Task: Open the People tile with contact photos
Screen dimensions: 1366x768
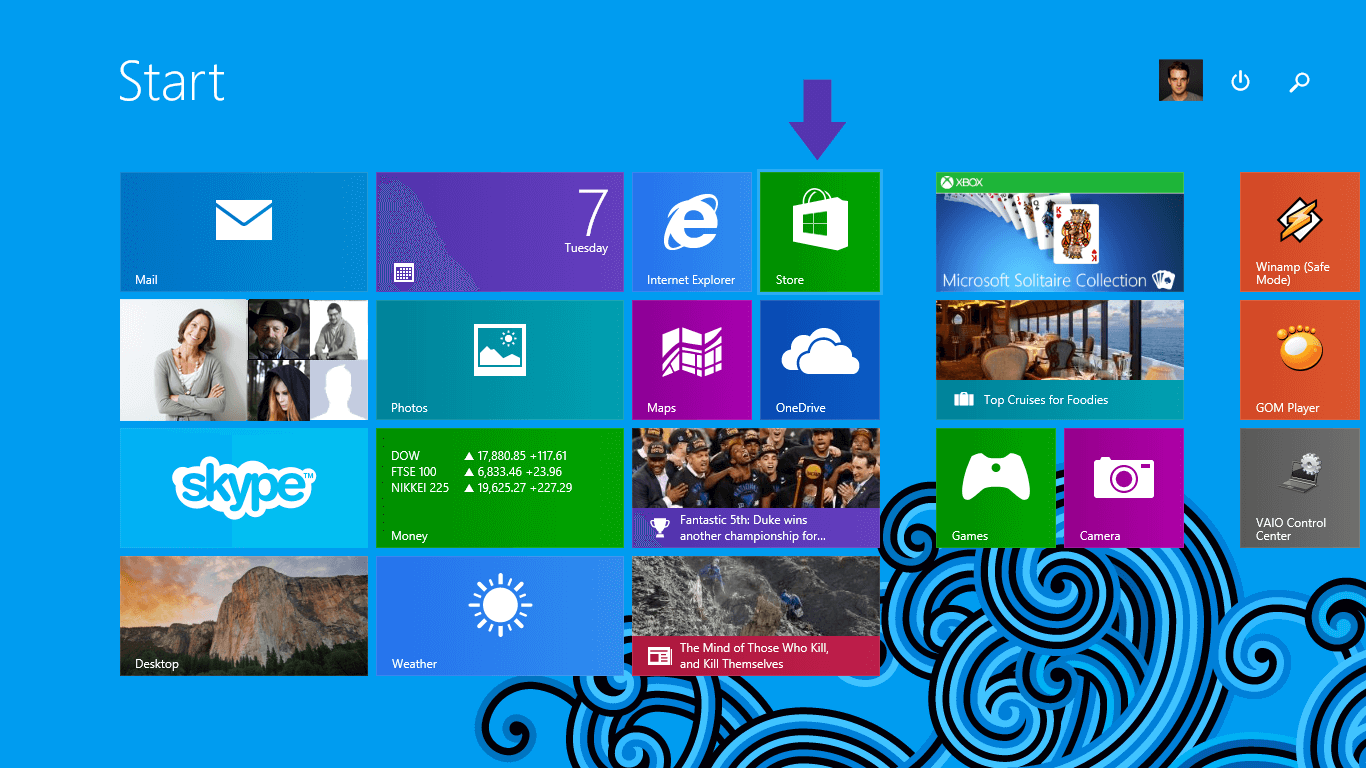Action: pos(244,360)
